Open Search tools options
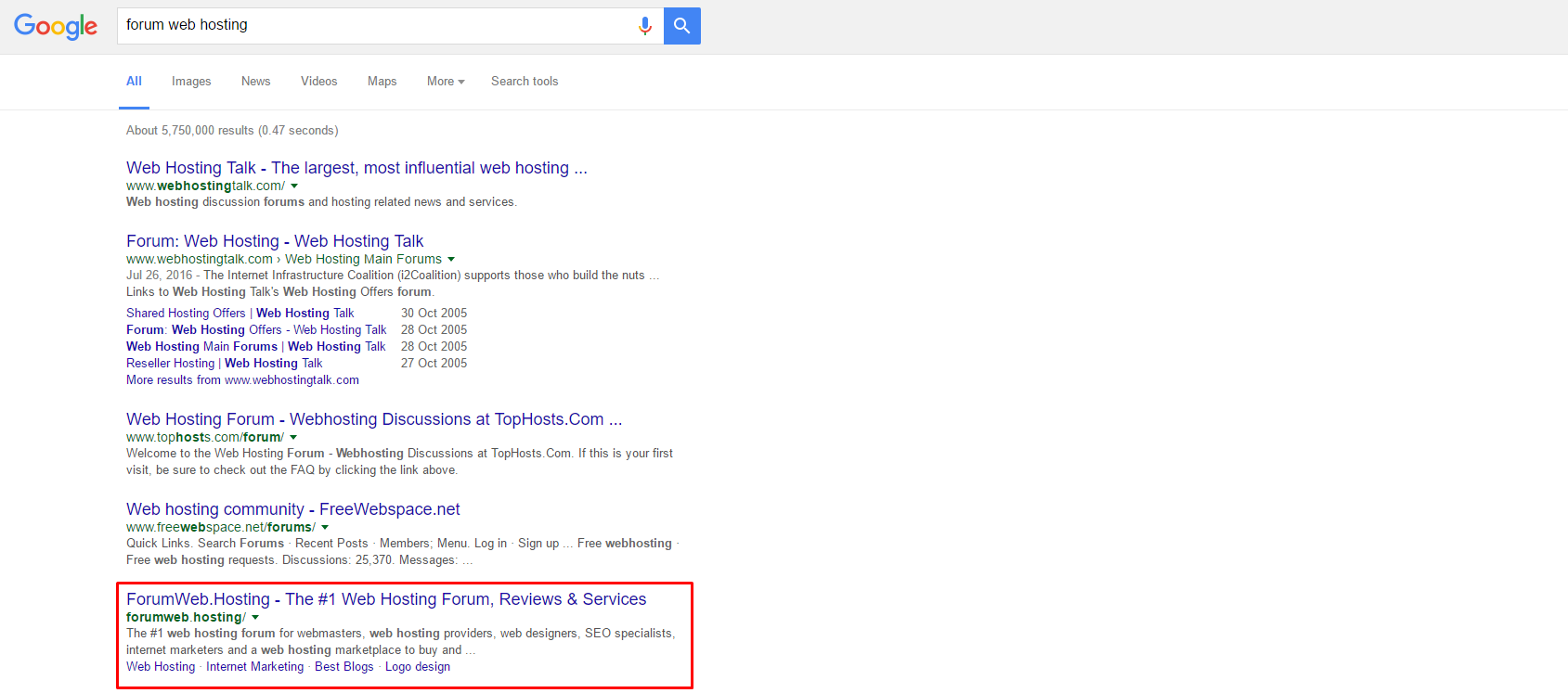 coord(525,82)
